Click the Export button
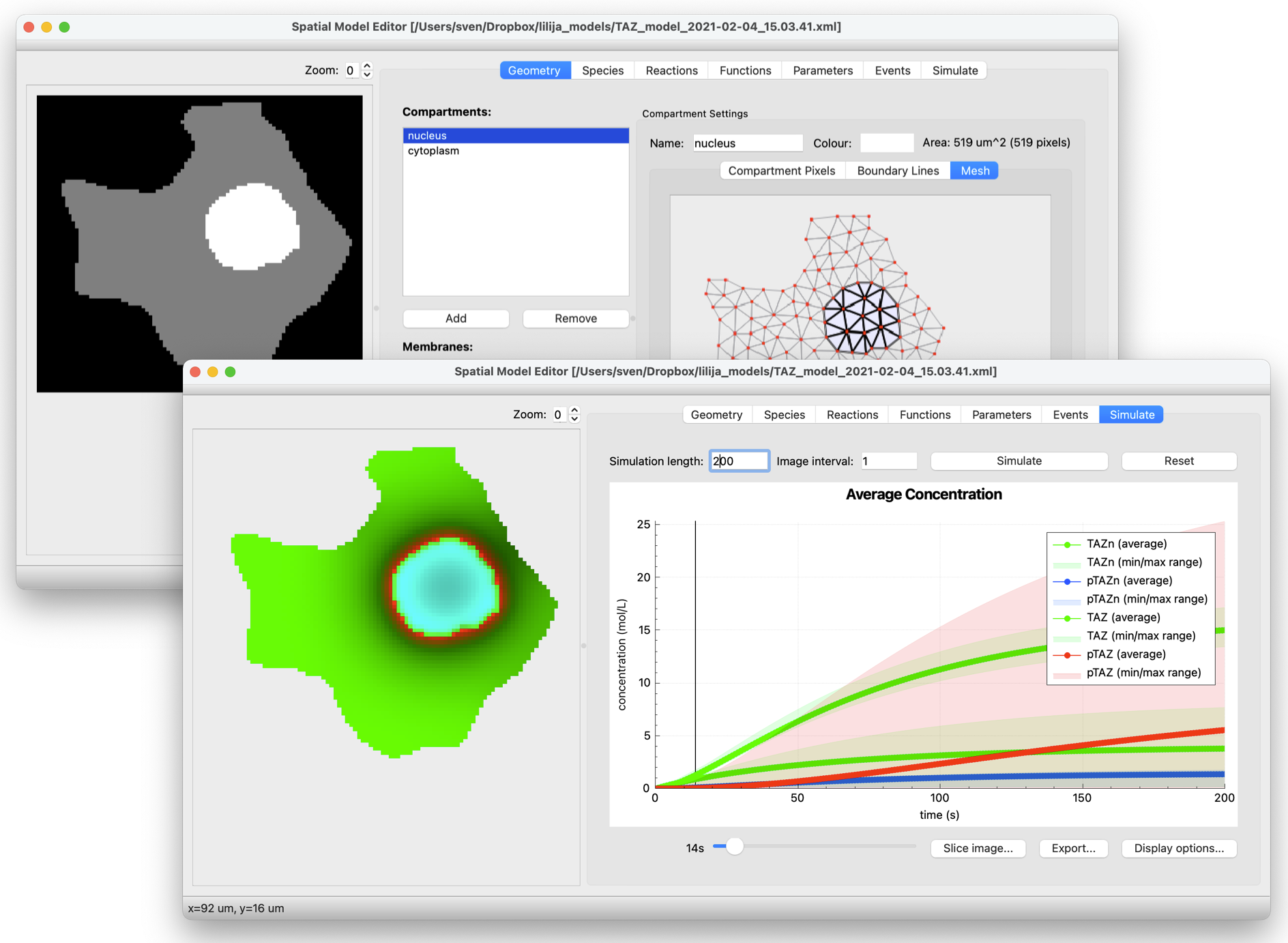This screenshot has width=1288, height=943. [1073, 848]
